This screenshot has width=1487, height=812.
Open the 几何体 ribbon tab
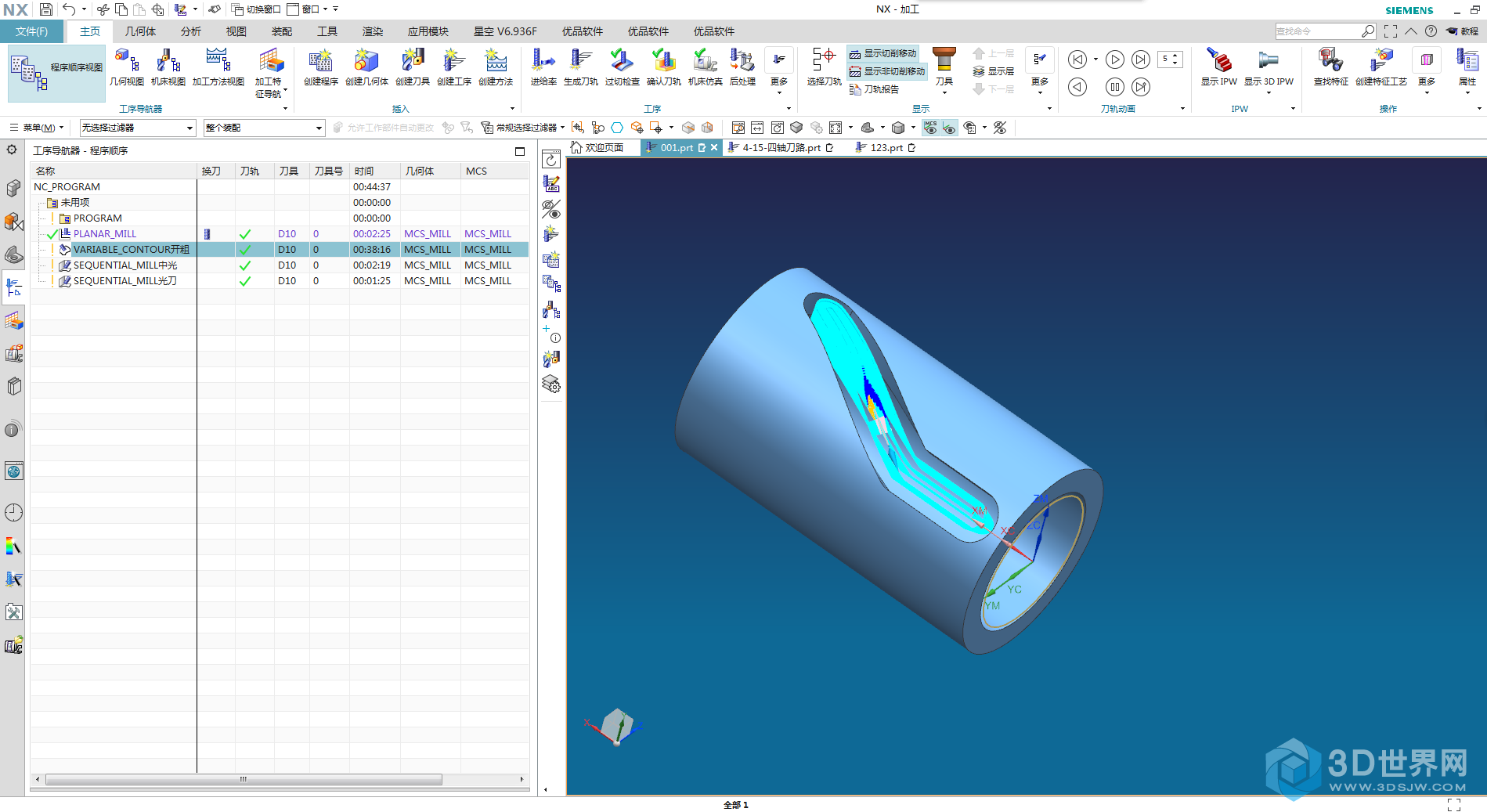click(141, 31)
